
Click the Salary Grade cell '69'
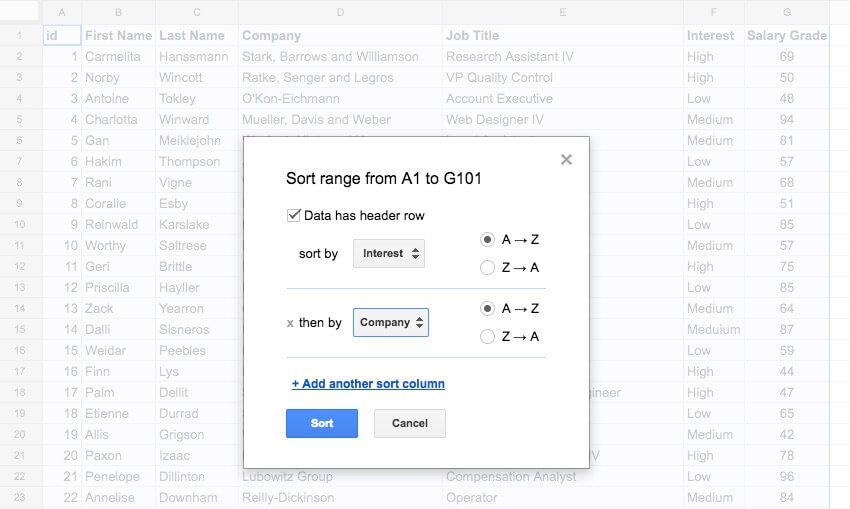pyautogui.click(x=787, y=56)
